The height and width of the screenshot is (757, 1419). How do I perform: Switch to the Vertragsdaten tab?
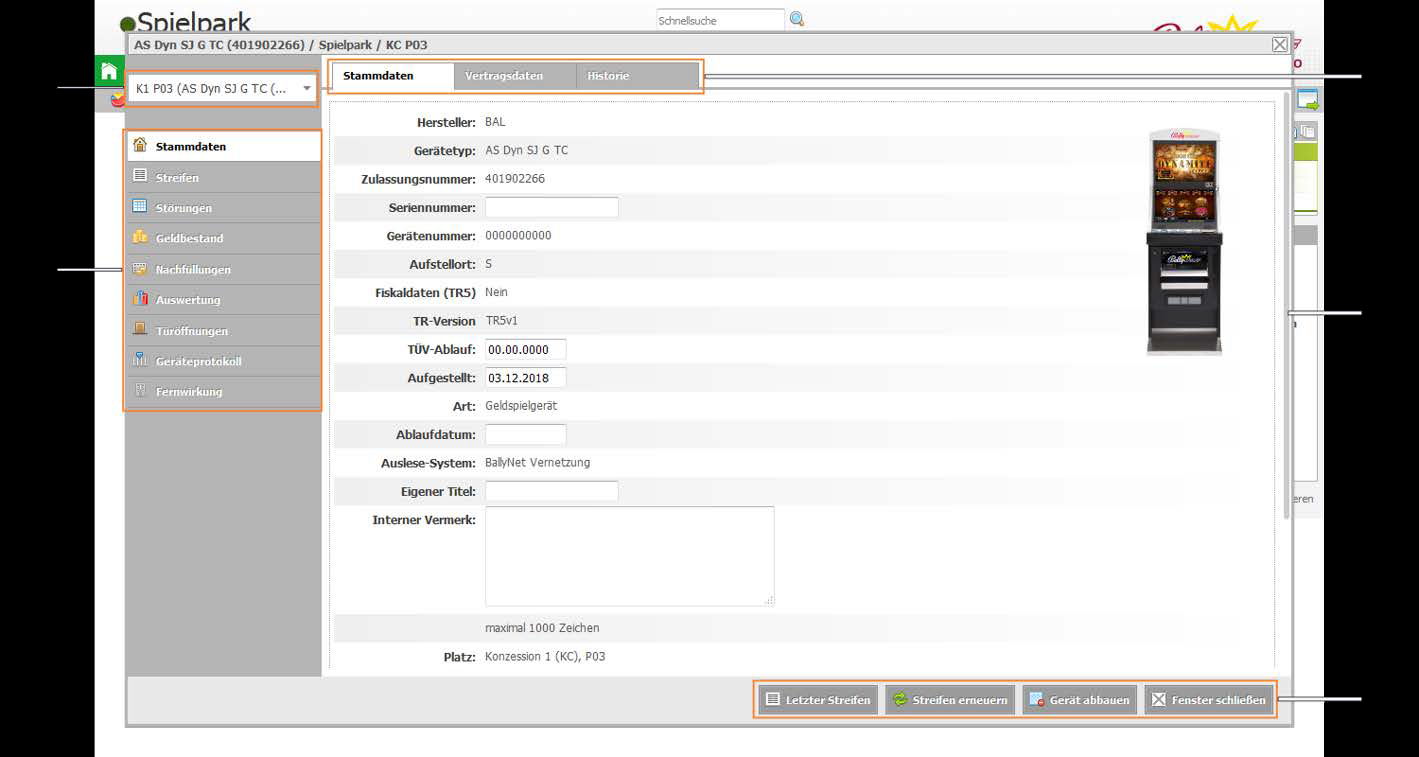[x=514, y=76]
